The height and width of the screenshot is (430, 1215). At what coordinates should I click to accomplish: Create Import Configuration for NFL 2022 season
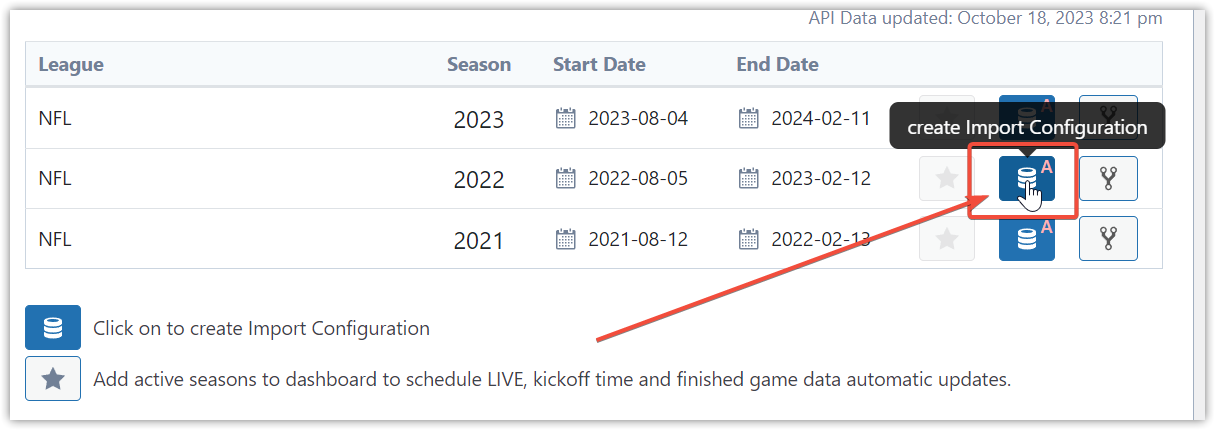pos(1027,179)
